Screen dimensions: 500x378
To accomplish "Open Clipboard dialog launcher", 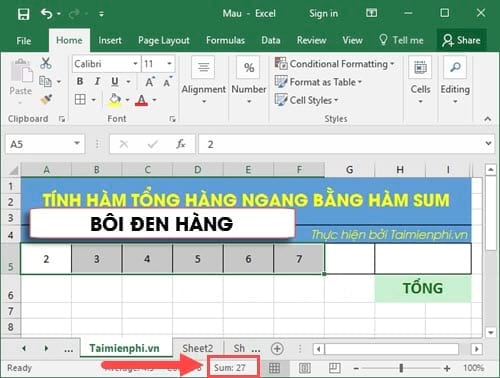I will tap(62, 119).
